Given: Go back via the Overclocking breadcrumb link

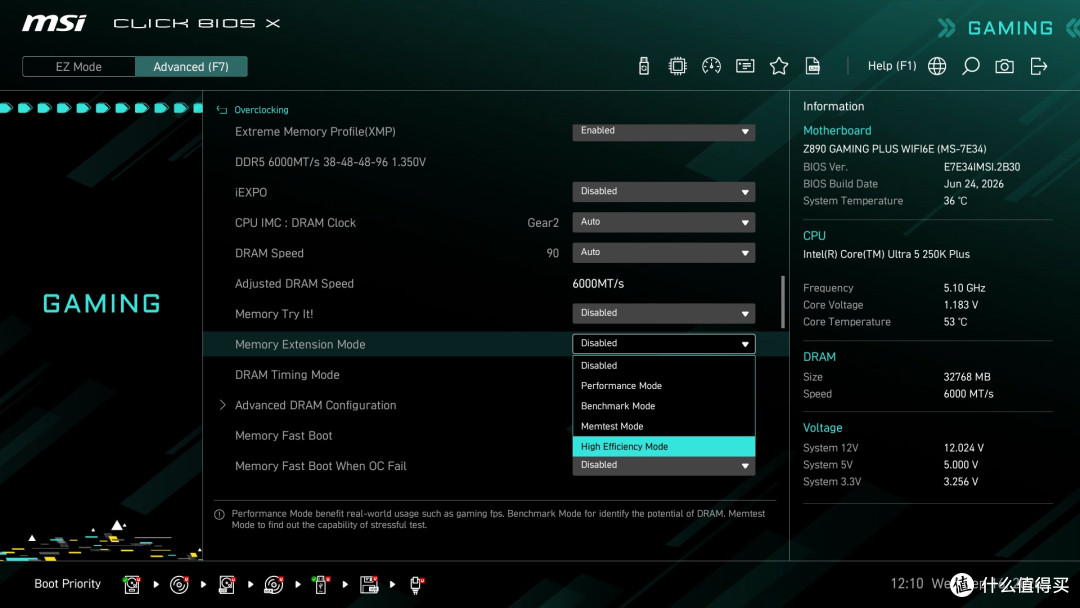Looking at the screenshot, I should pyautogui.click(x=261, y=110).
